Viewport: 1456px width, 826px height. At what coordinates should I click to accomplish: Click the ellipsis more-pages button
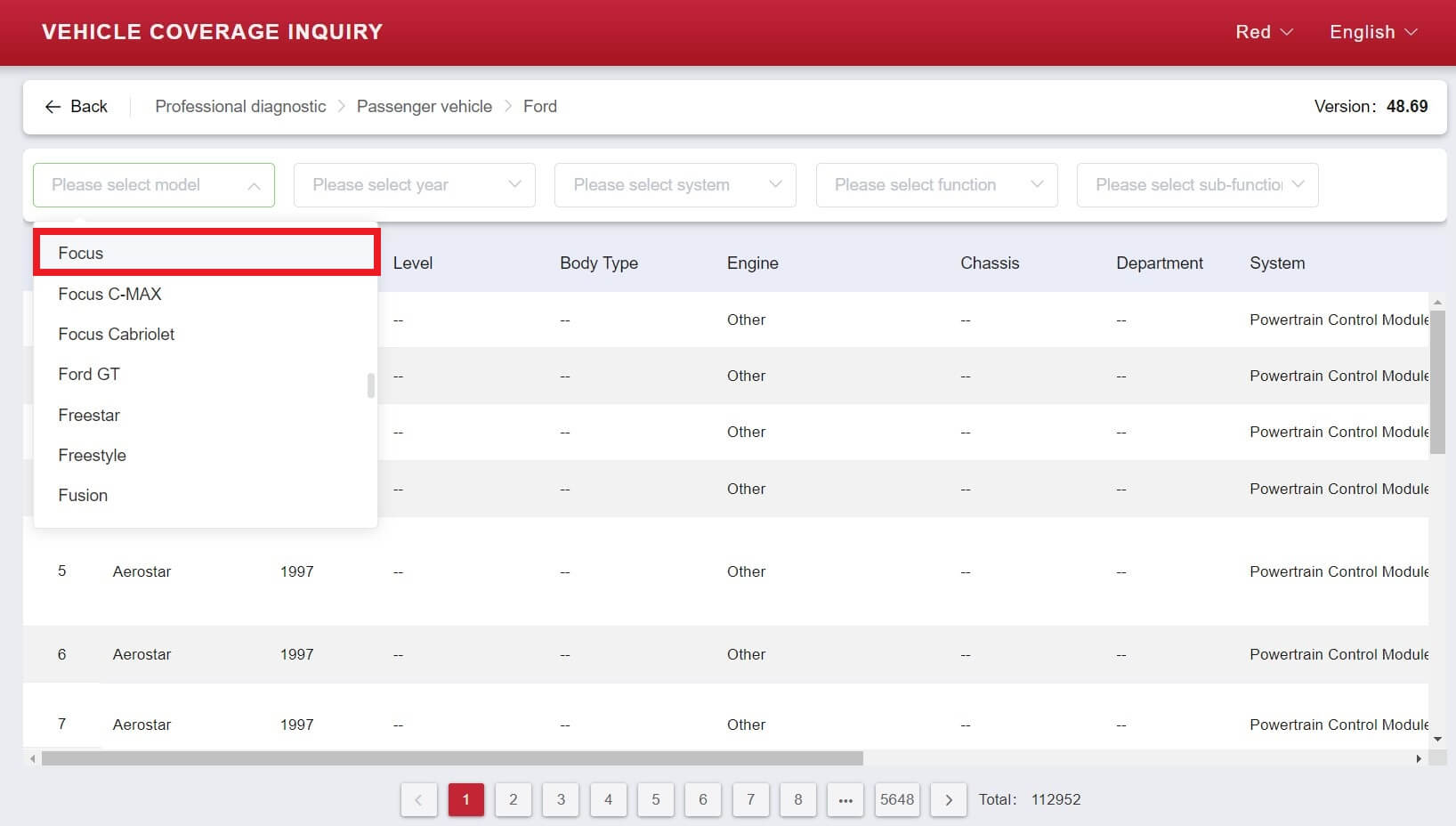point(845,799)
